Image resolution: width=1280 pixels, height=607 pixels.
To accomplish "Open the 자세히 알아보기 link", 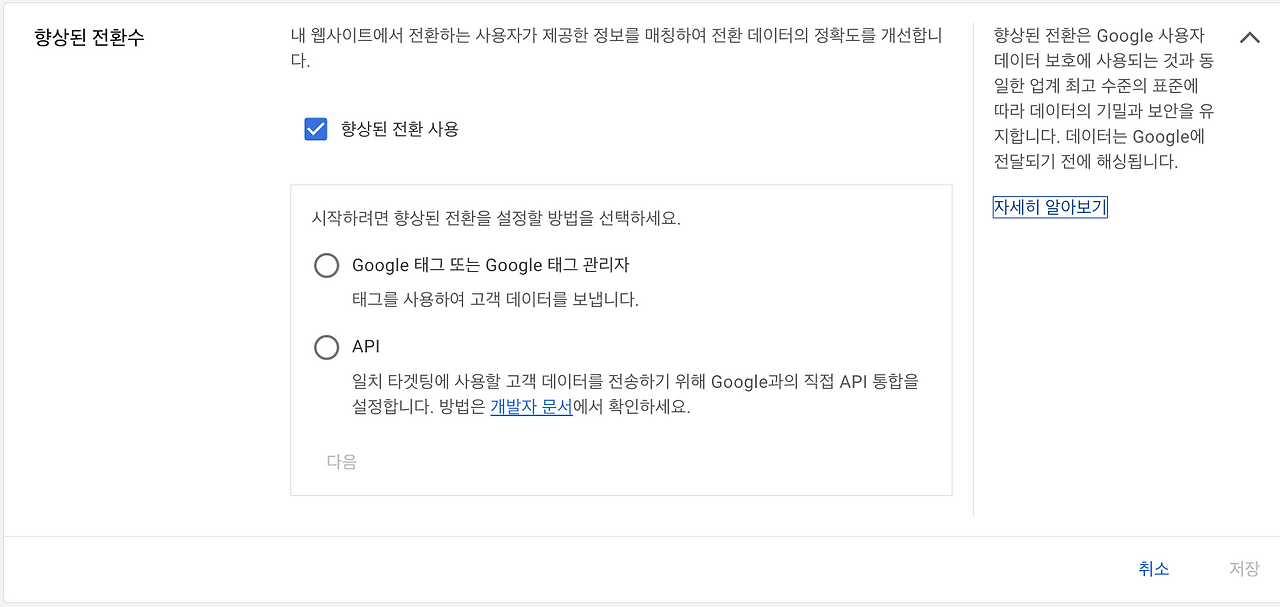I will coord(1049,207).
